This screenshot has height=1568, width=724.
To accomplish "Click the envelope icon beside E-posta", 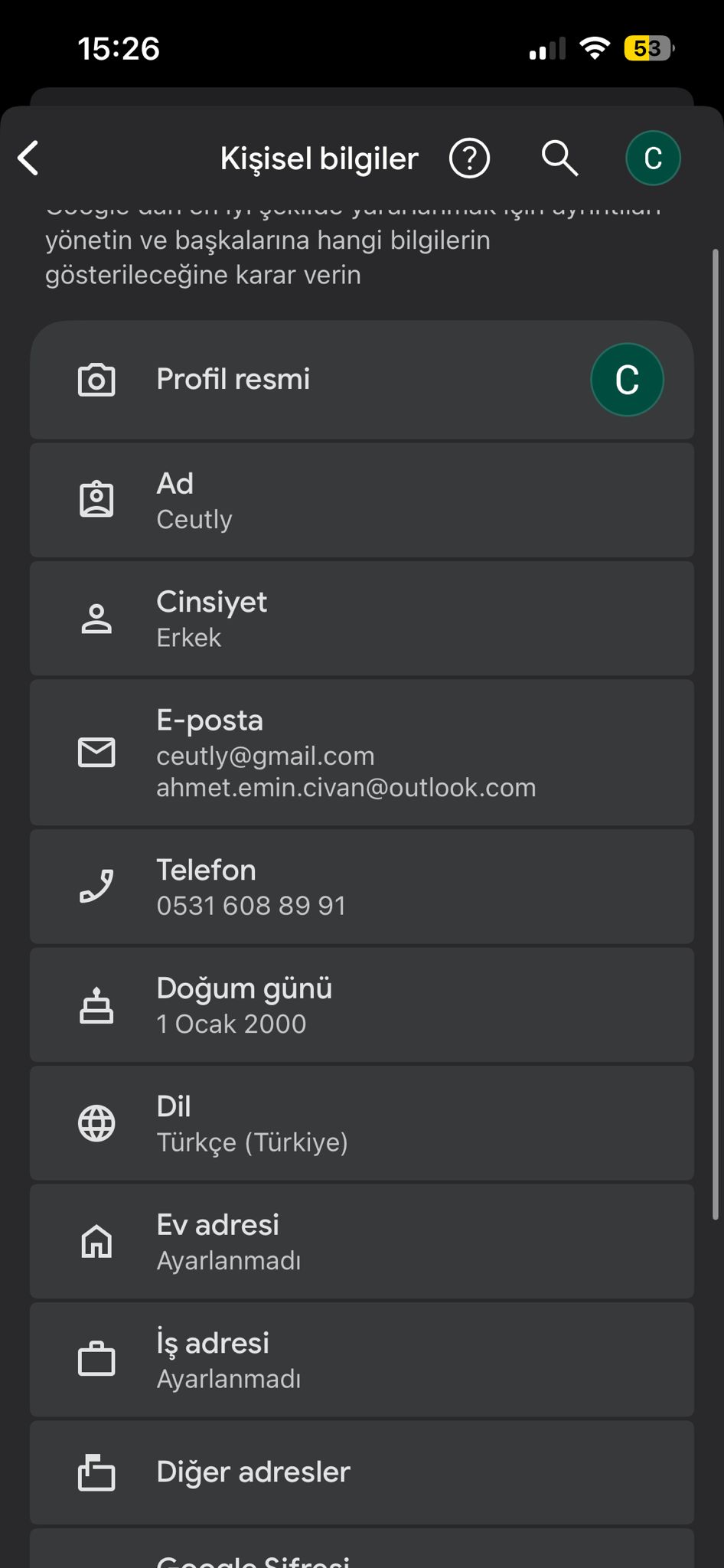I will (96, 753).
